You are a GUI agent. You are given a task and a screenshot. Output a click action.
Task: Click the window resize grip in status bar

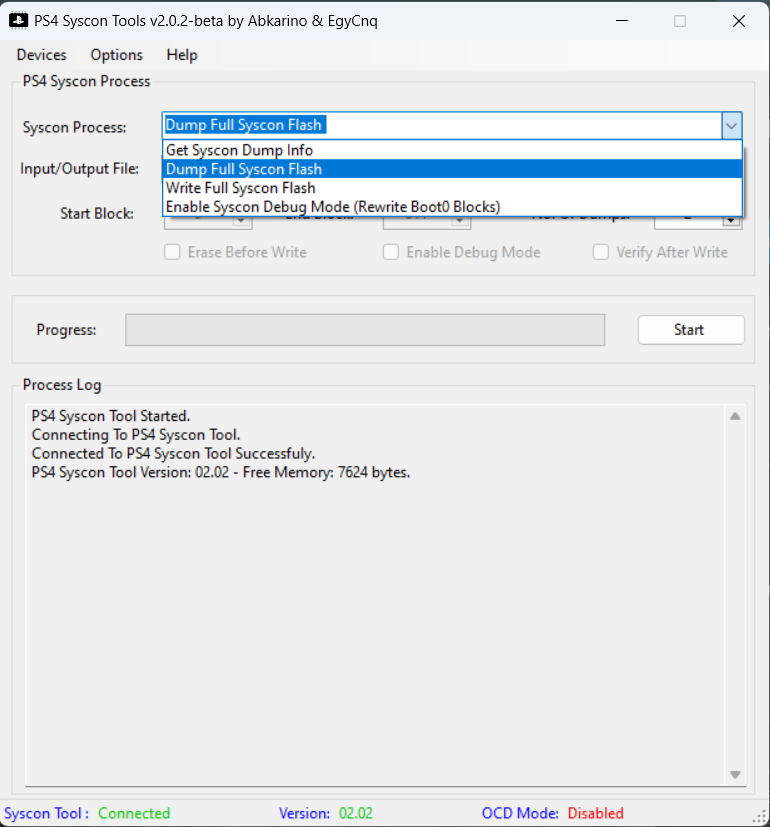761,817
